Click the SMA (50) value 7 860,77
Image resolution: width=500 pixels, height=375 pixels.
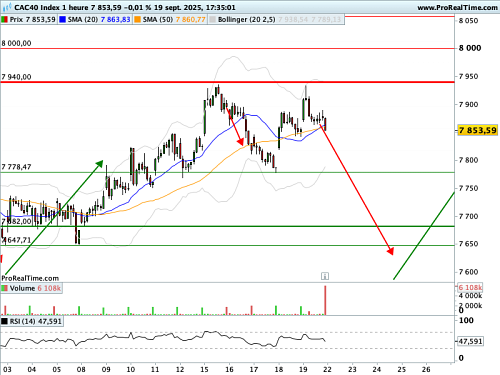191,20
